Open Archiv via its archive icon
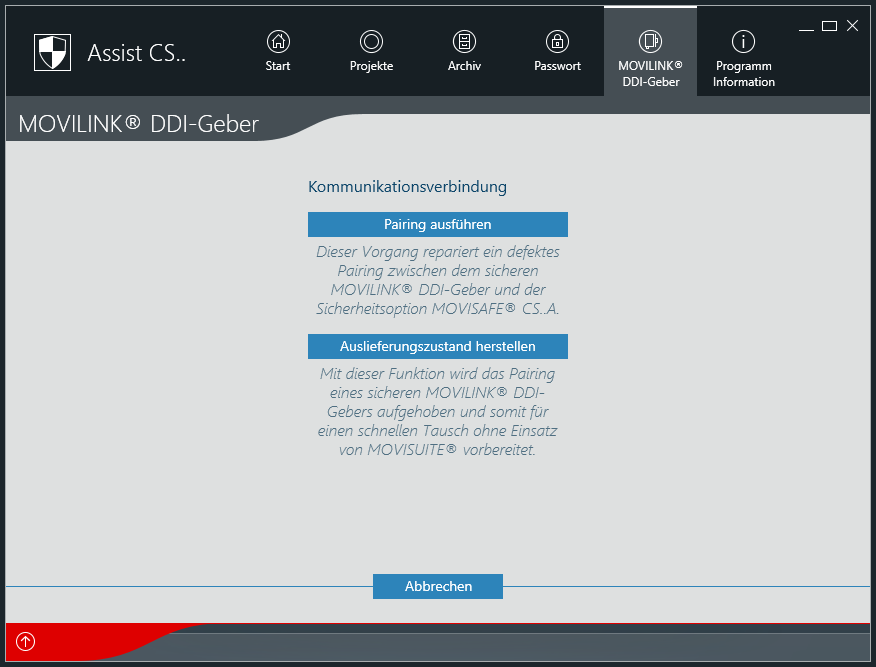Viewport: 876px width, 667px height. pyautogui.click(x=464, y=42)
